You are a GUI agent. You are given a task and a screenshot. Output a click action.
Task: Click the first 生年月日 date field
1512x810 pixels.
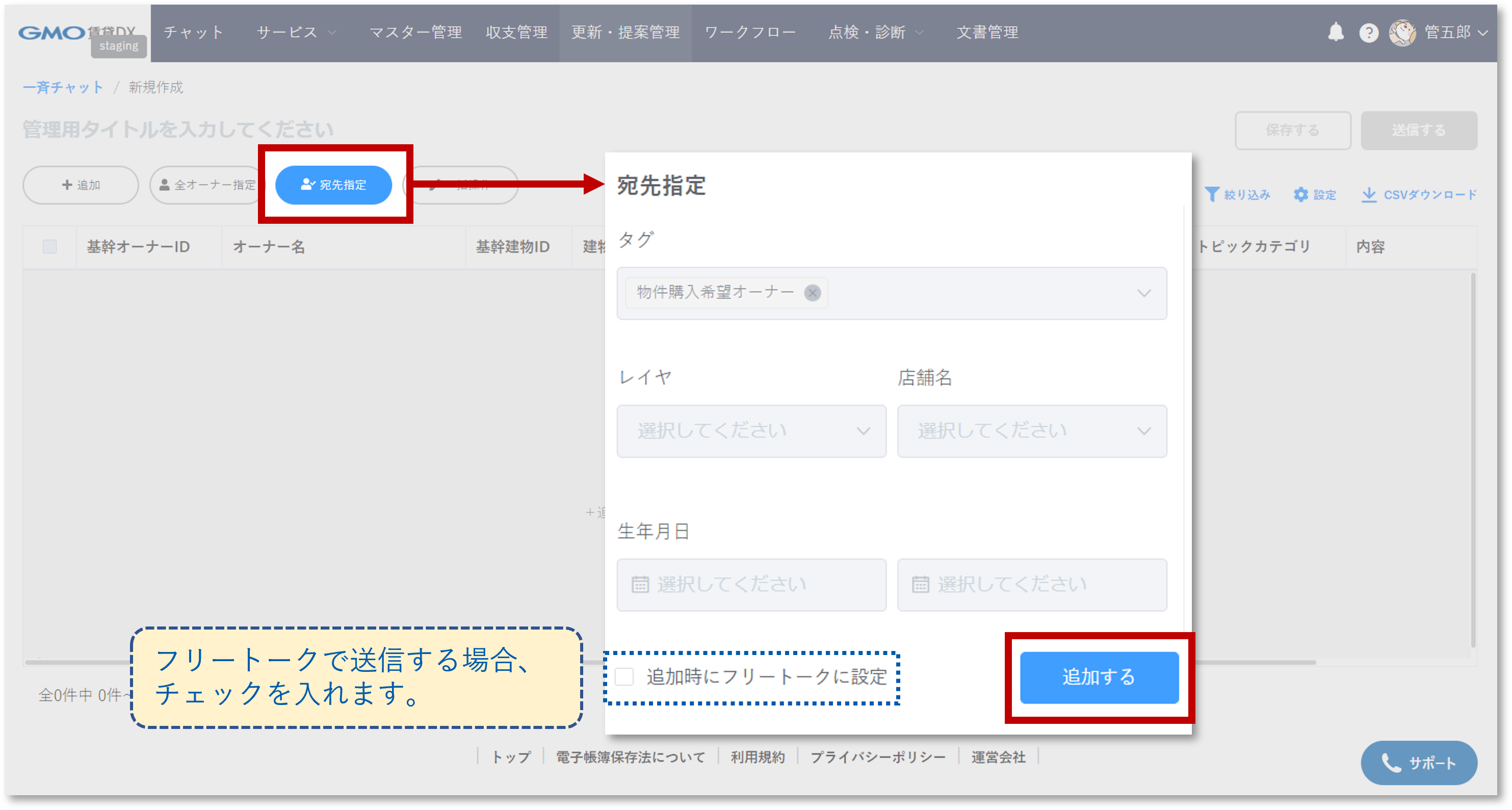click(751, 585)
